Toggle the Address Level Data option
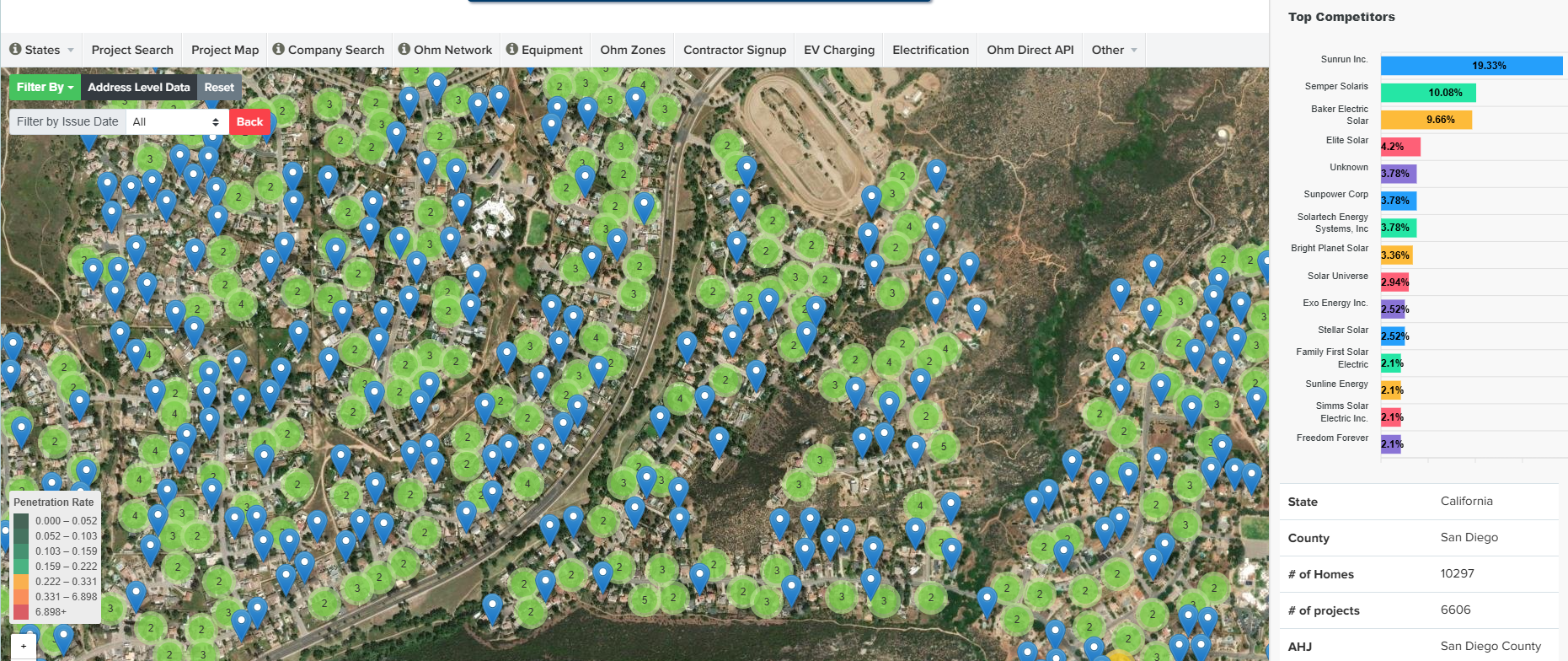Screen dimensions: 1568x661 [x=139, y=87]
